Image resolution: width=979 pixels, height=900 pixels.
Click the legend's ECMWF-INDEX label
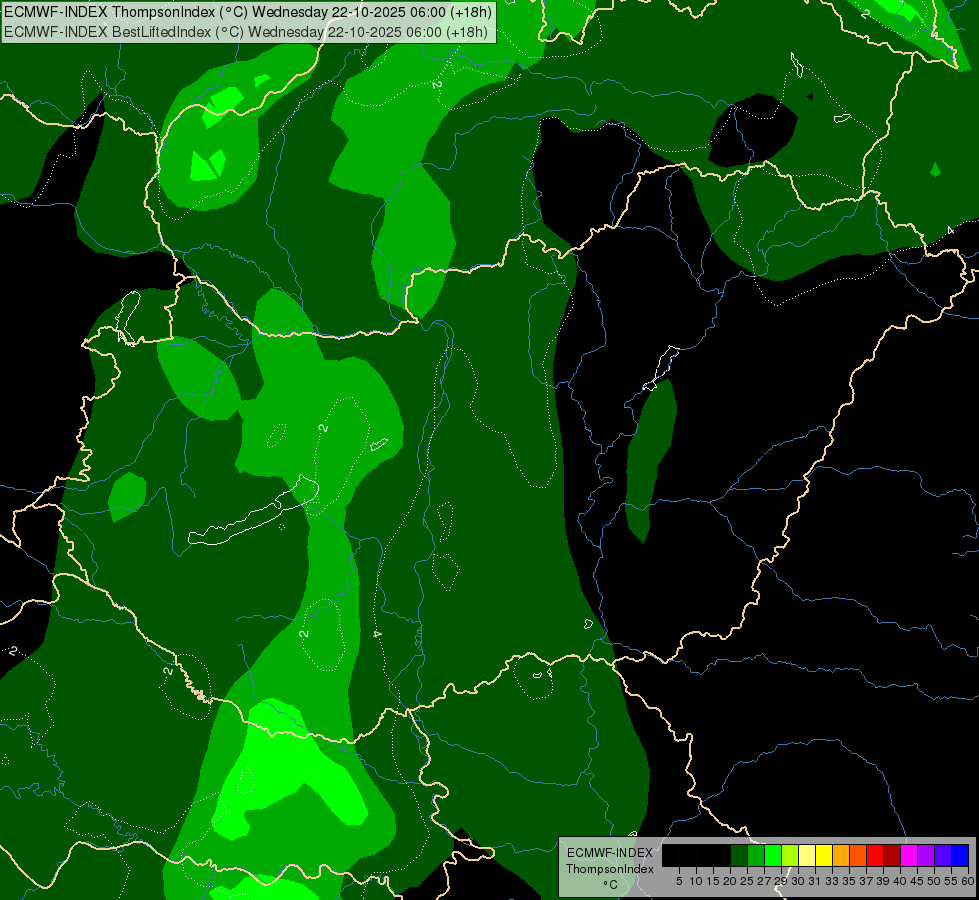pyautogui.click(x=610, y=853)
